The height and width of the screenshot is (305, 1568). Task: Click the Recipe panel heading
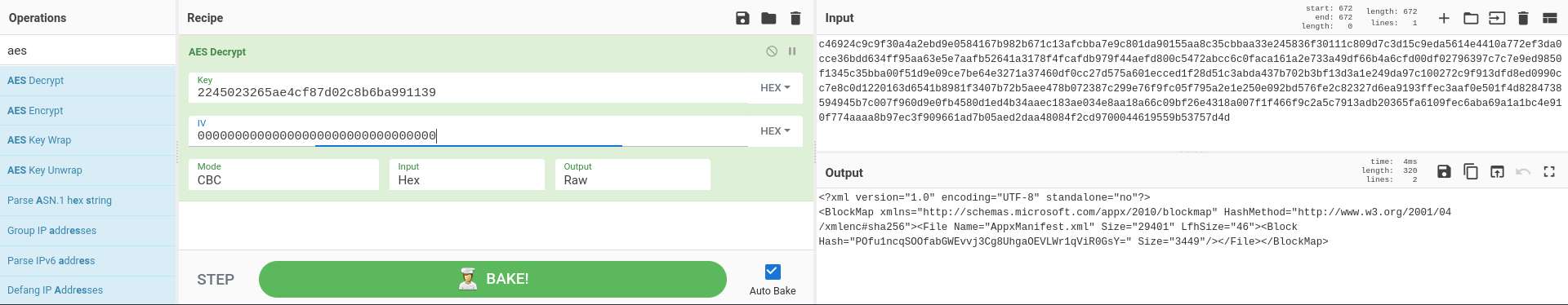205,18
